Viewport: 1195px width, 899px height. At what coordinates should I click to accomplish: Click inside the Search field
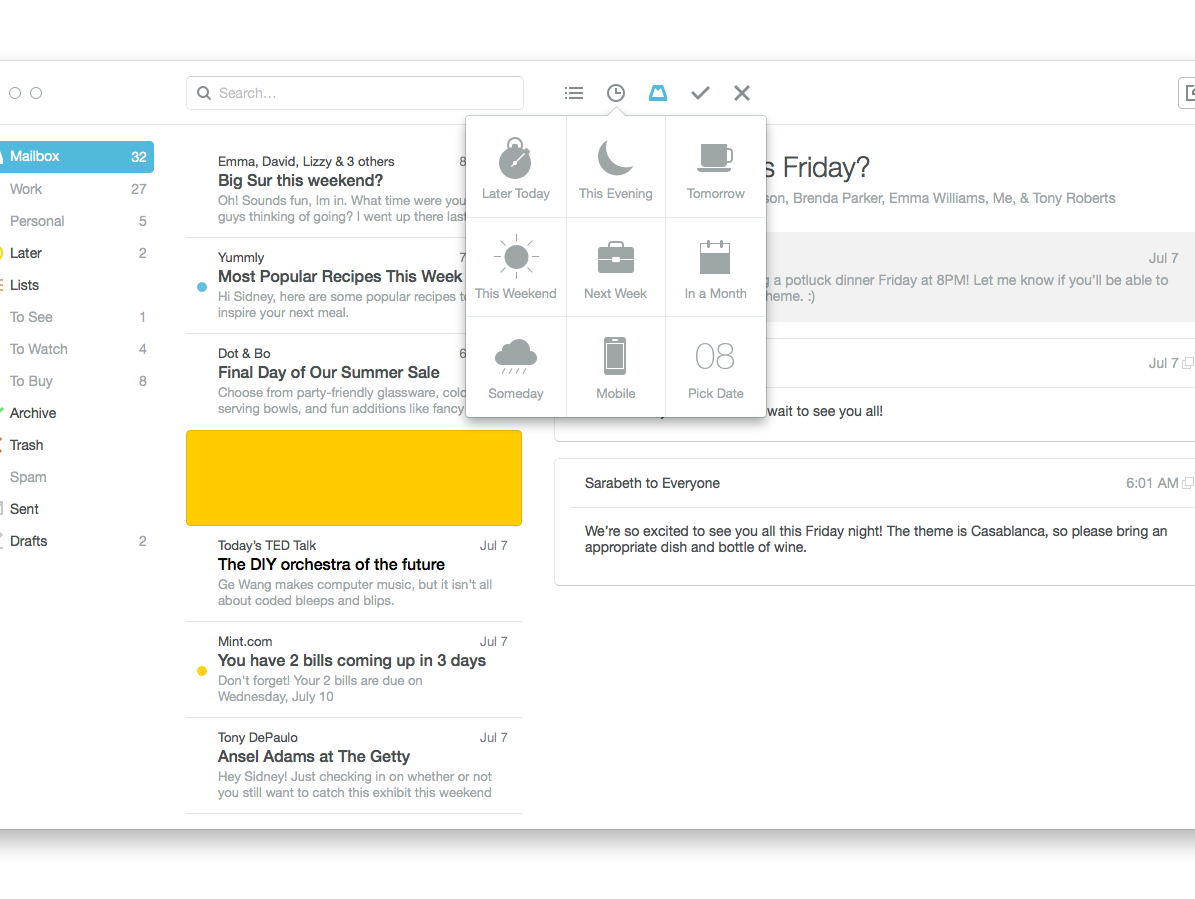pos(355,92)
